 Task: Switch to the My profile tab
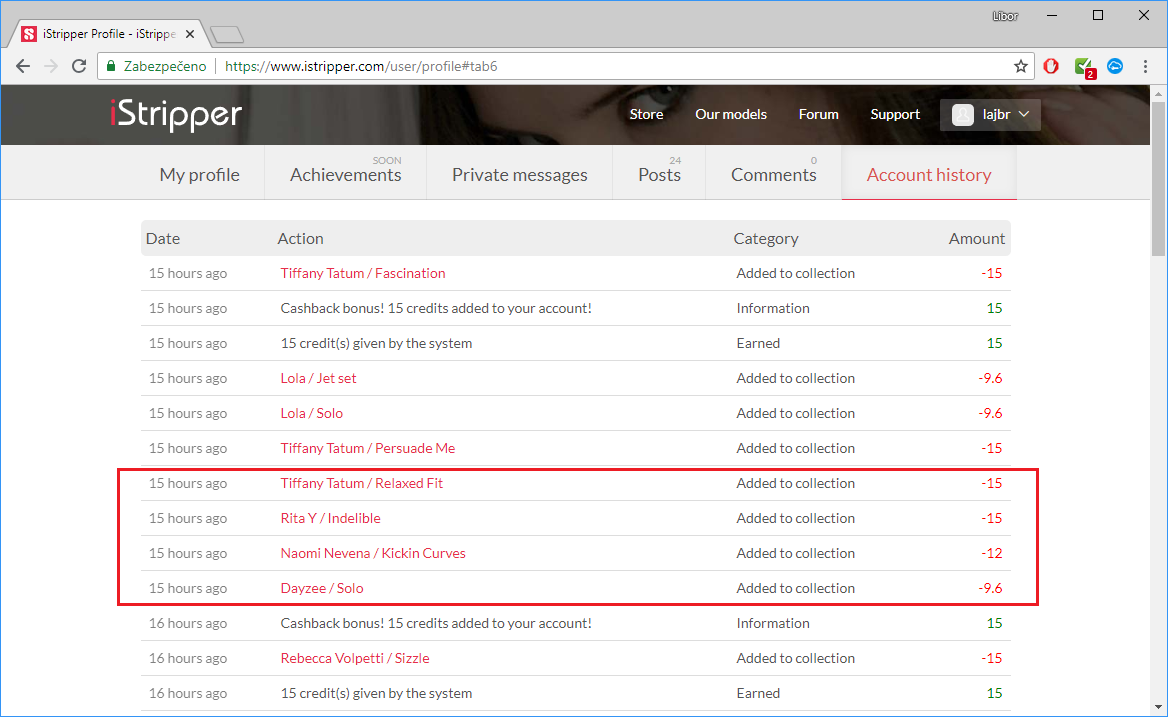coord(200,174)
